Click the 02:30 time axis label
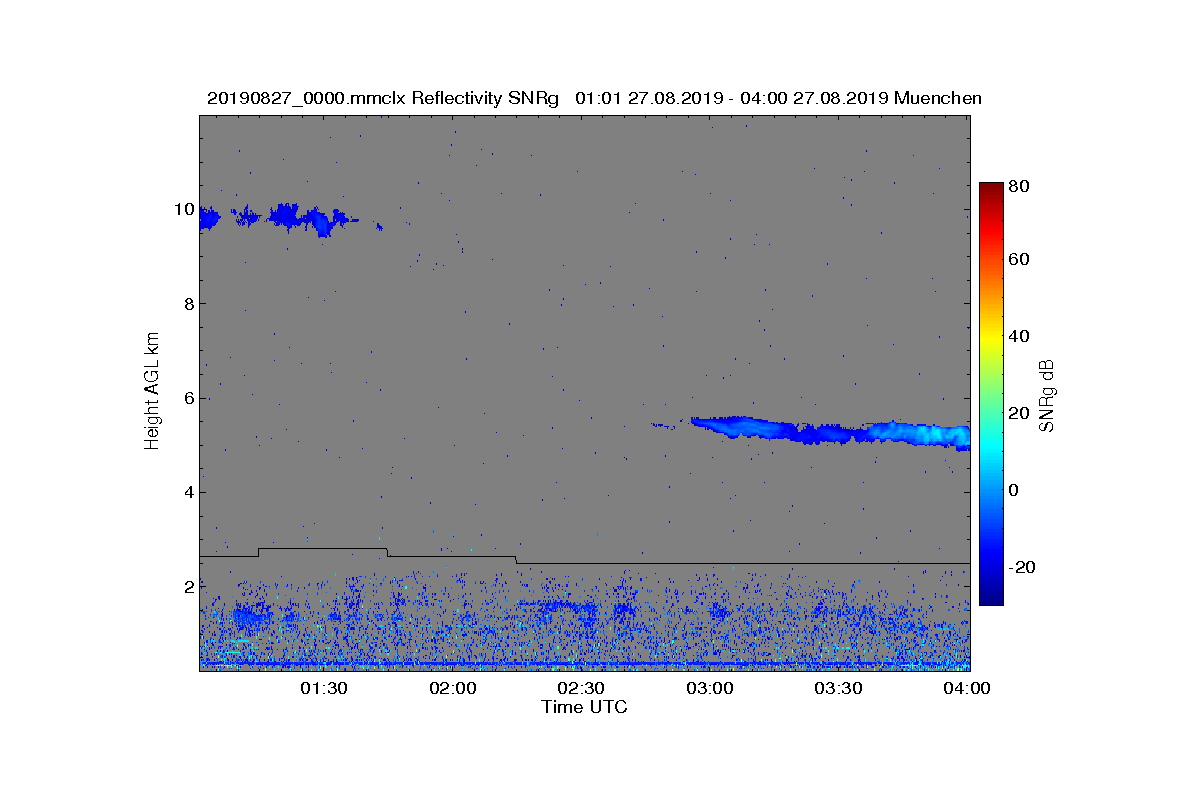This screenshot has width=1200, height=800. click(581, 688)
